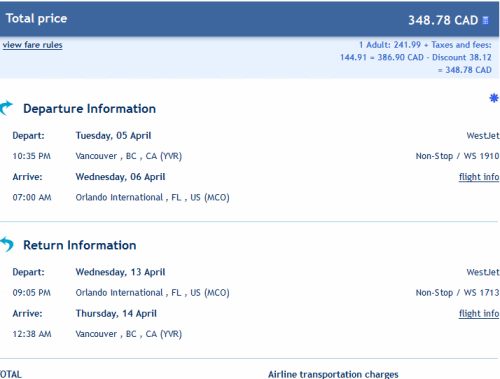This screenshot has height=379, width=500.
Task: Click the price breakdown icon beside 348.78 CAD
Action: click(486, 20)
